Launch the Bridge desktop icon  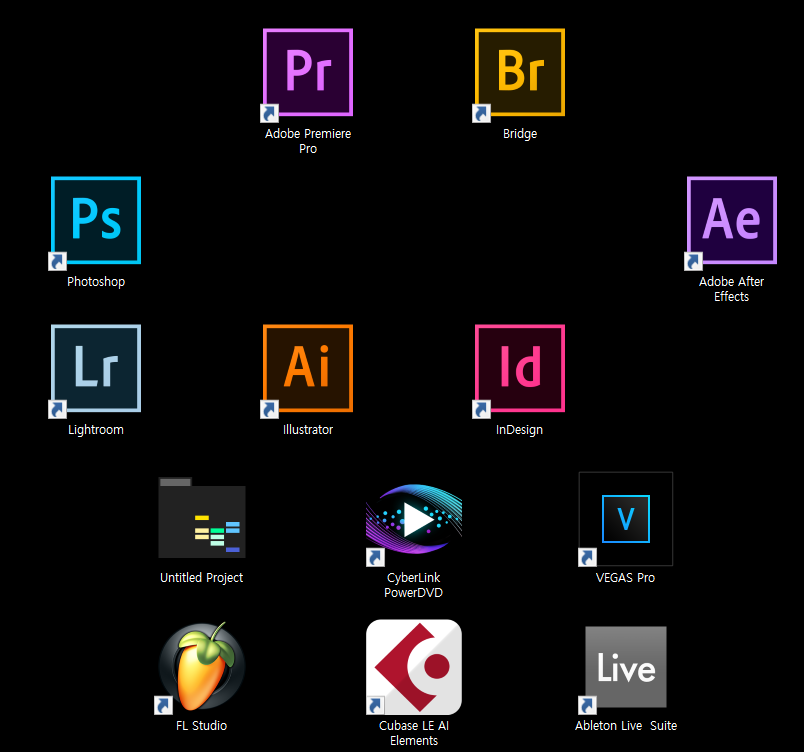(x=520, y=72)
